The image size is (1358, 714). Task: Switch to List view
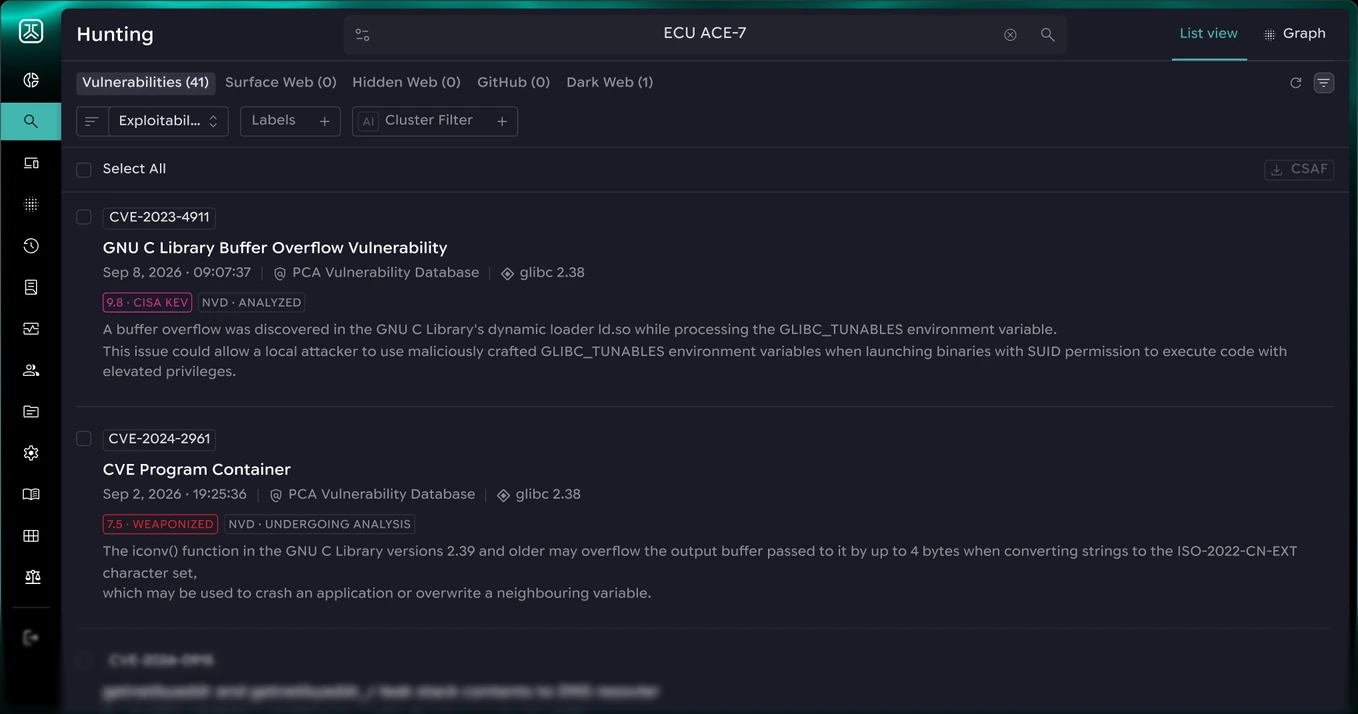(1208, 34)
